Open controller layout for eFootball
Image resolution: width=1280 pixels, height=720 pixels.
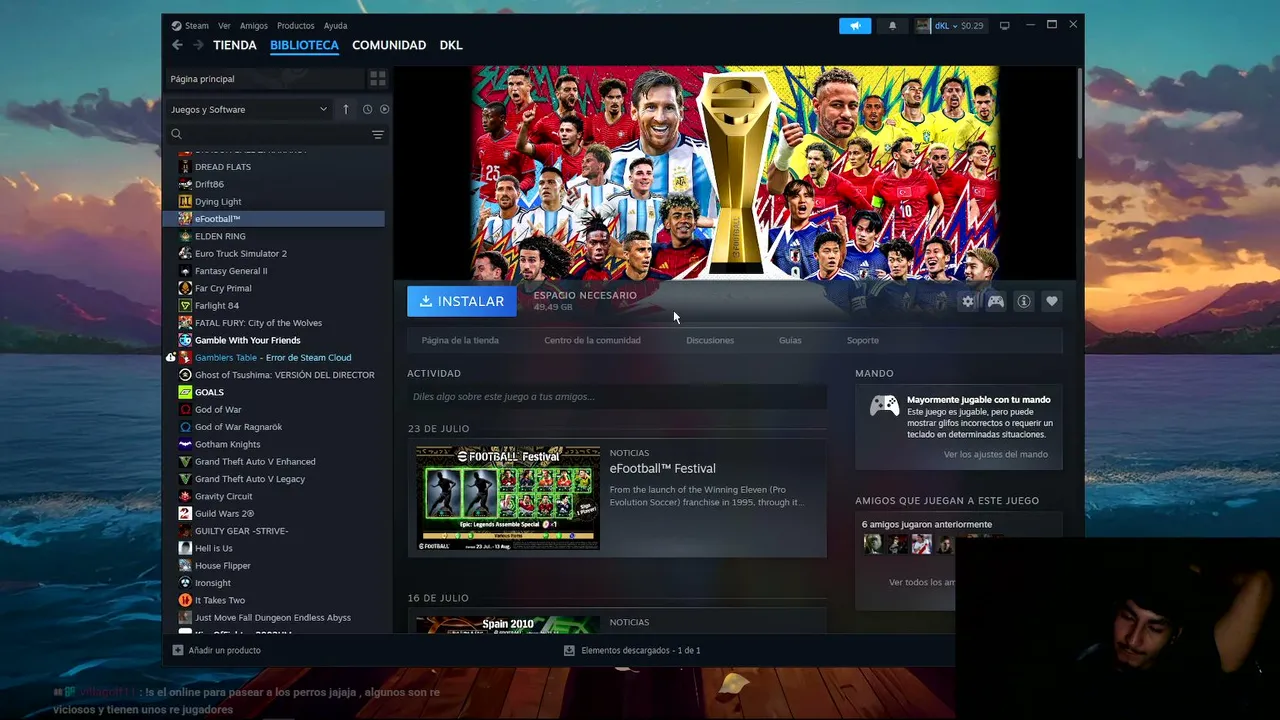[996, 301]
